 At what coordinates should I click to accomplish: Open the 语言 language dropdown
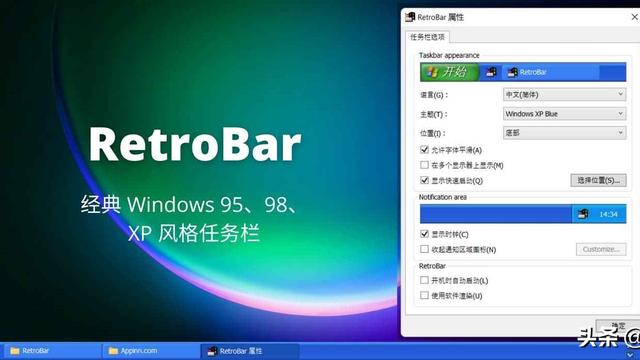pos(564,95)
